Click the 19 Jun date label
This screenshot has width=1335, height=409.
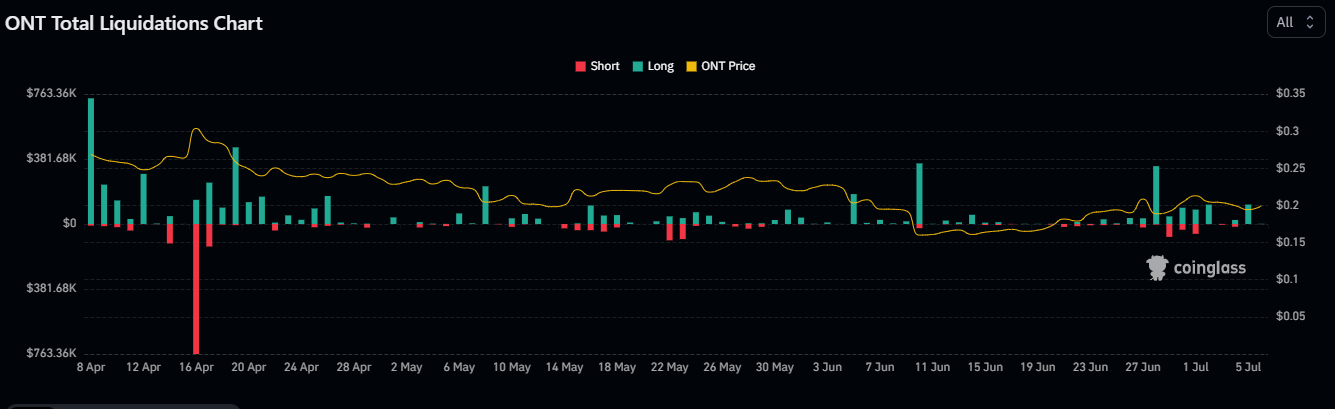[1037, 368]
